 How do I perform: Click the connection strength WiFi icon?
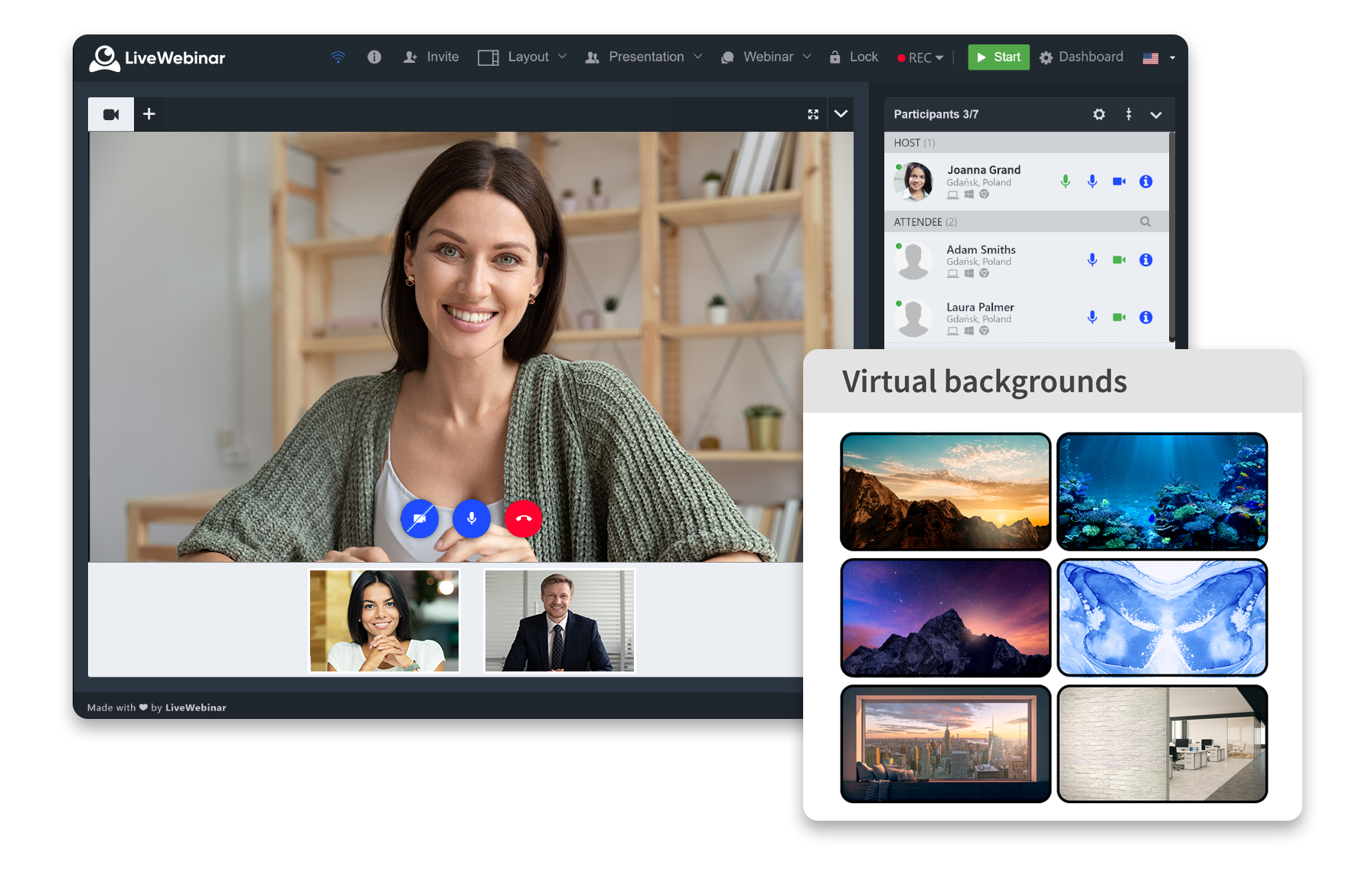pos(338,57)
